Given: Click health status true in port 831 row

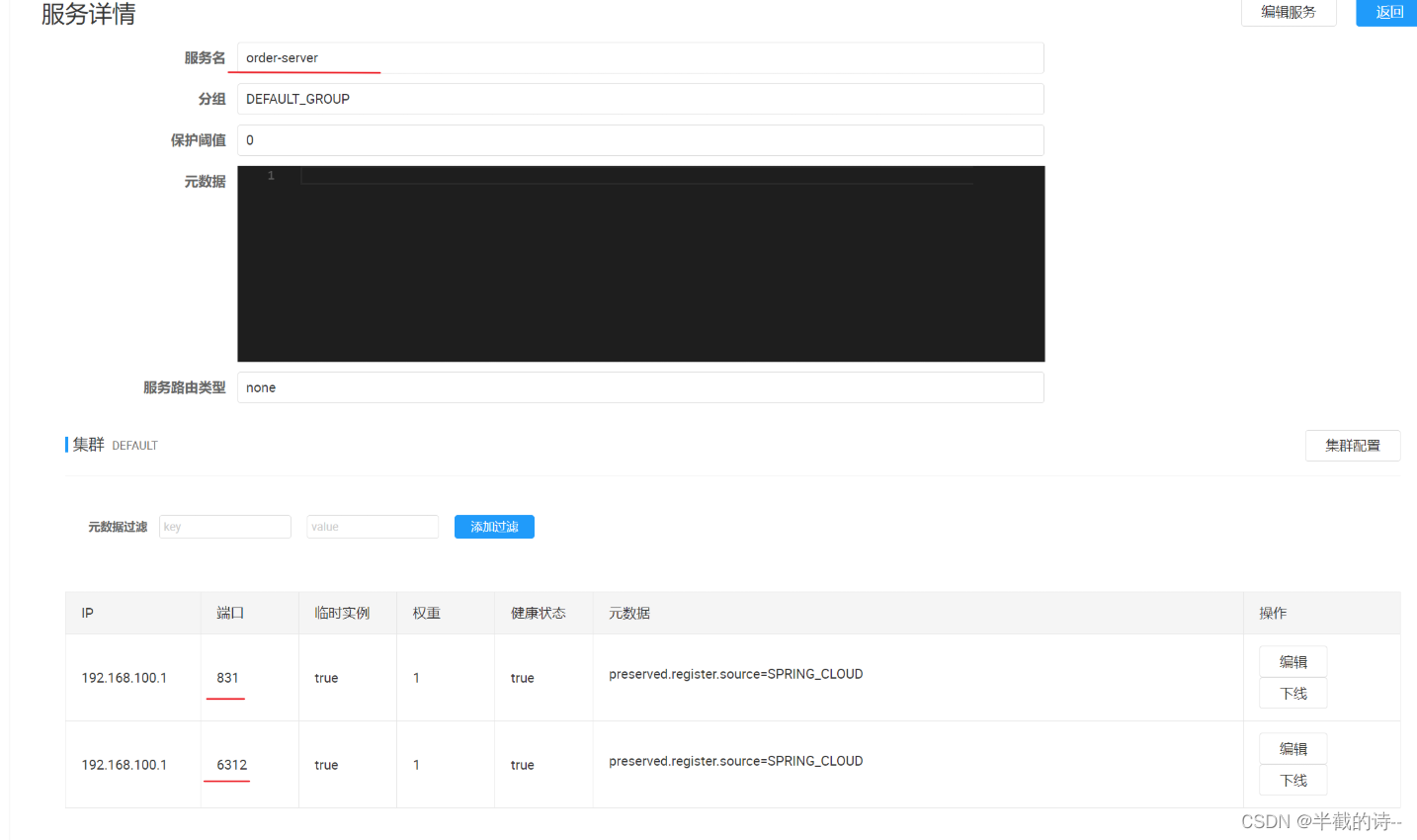Looking at the screenshot, I should (522, 678).
